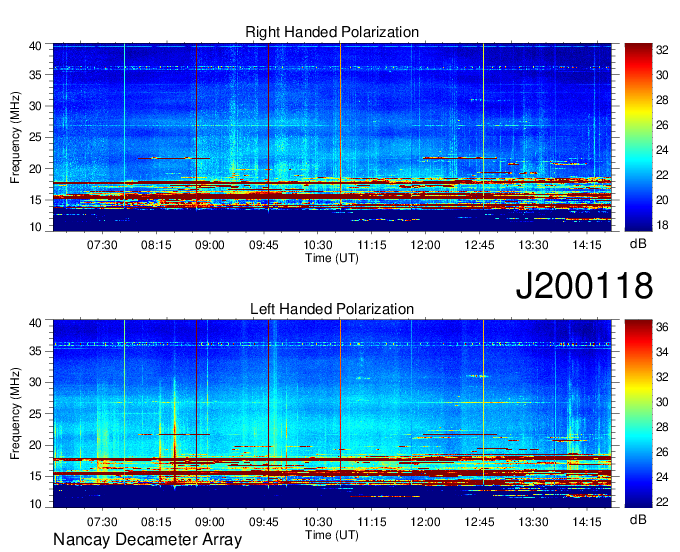Screen dimensions: 680x552
Task: Click 08:15 time tick on left-handed plot
Action: (x=156, y=522)
